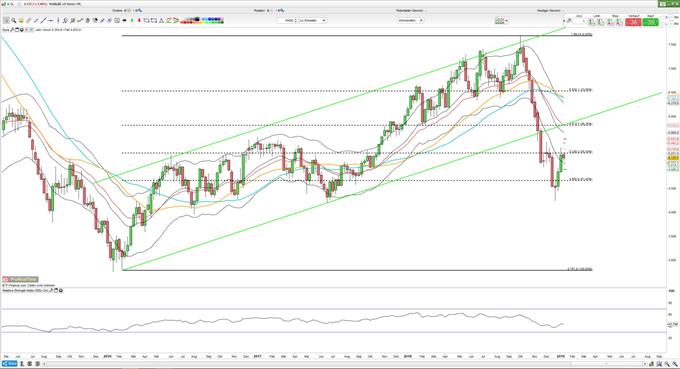Select the cursor pointer tool
This screenshot has height=369, width=680.
pos(6,20)
